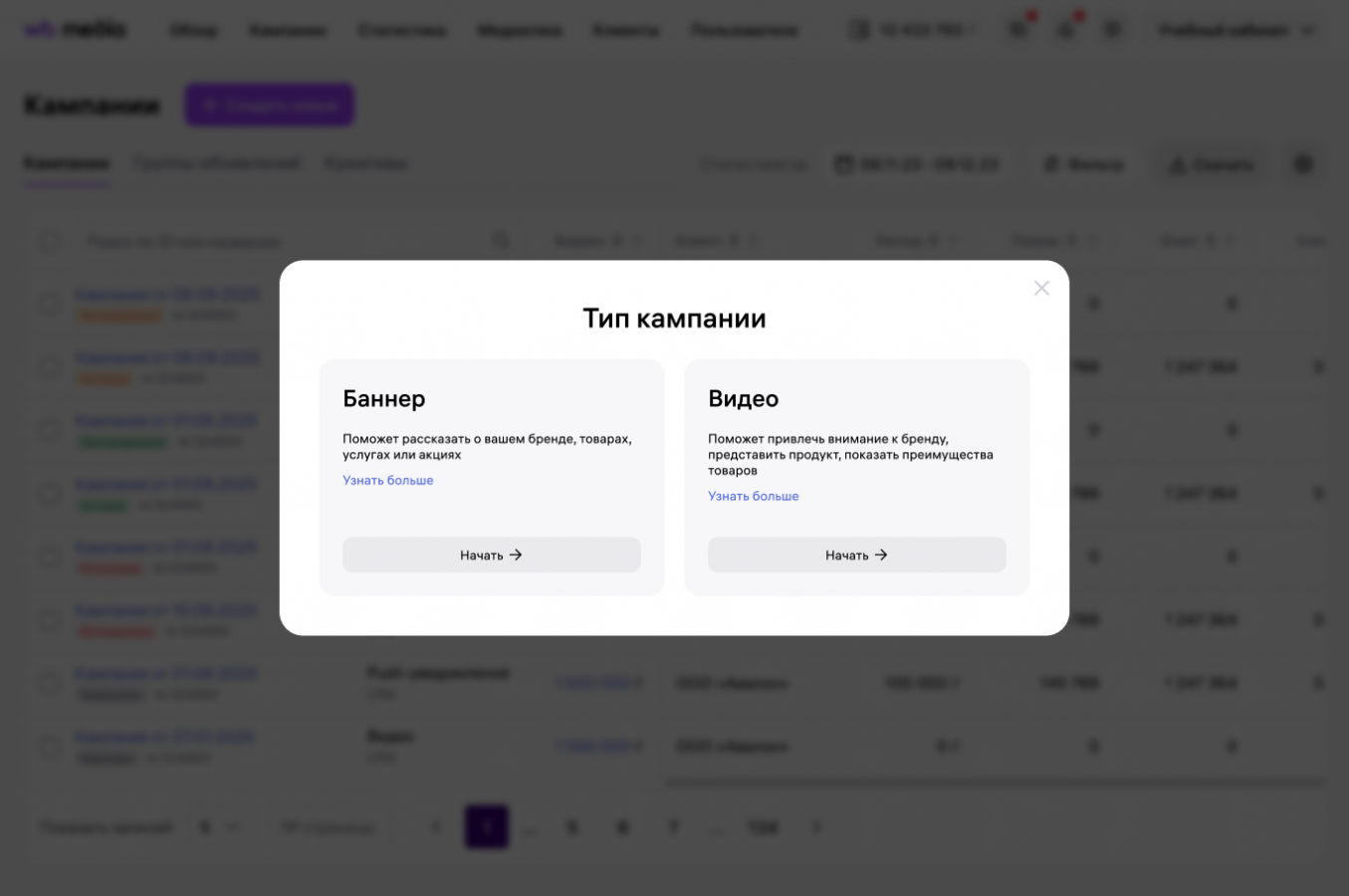This screenshot has height=896, width=1349.
Task: Click the wallet icon beside account balance
Action: tap(859, 30)
